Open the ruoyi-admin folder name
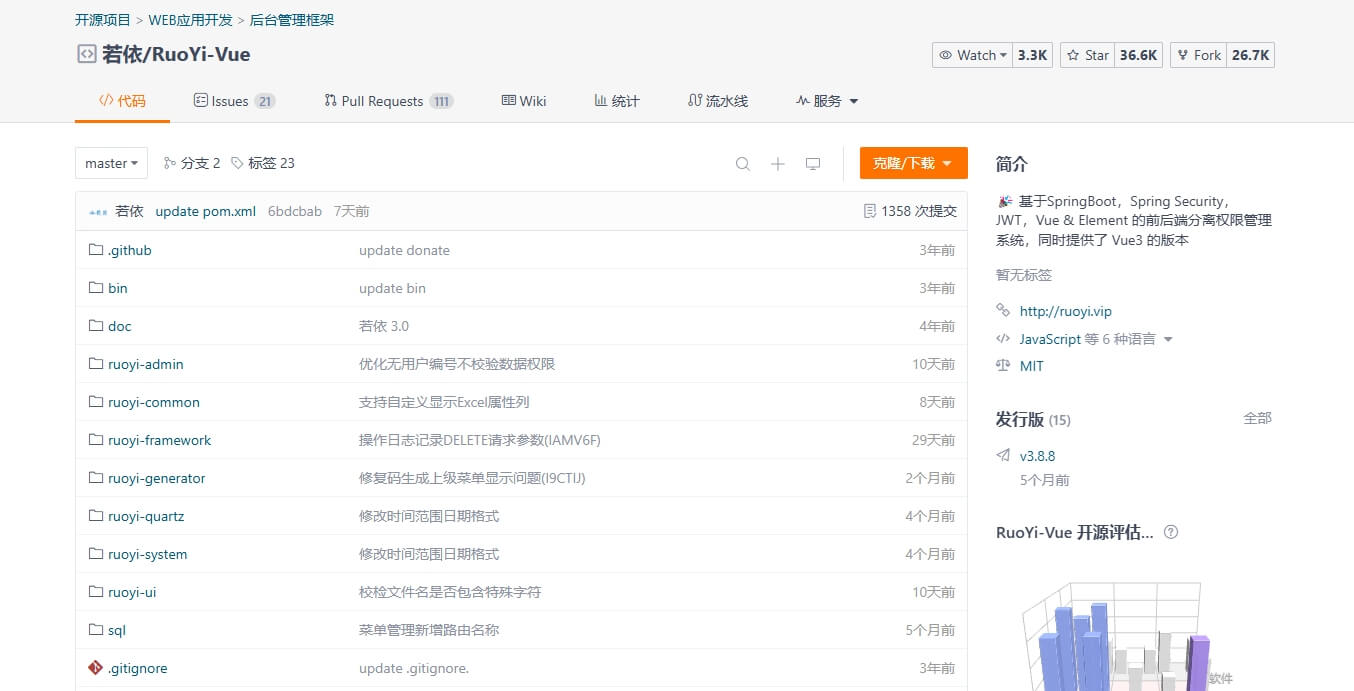This screenshot has height=691, width=1354. pos(146,364)
